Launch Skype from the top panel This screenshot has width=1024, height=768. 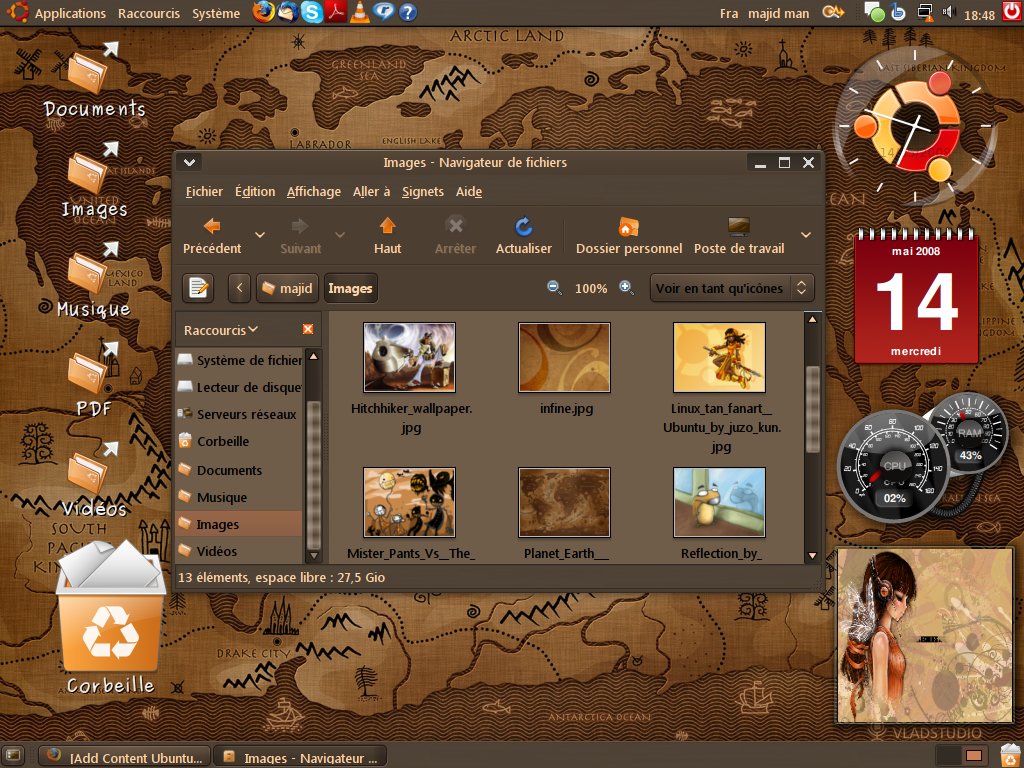(x=312, y=12)
